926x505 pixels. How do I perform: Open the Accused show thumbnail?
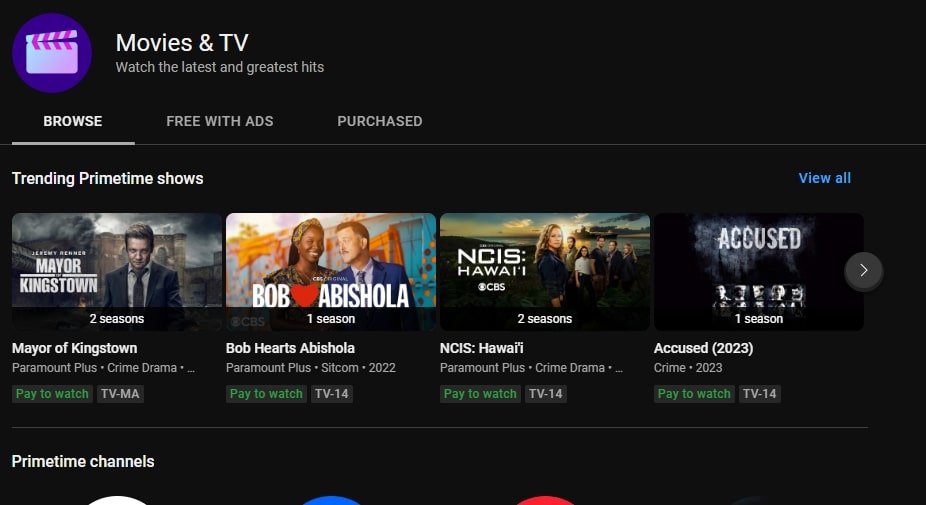(759, 272)
